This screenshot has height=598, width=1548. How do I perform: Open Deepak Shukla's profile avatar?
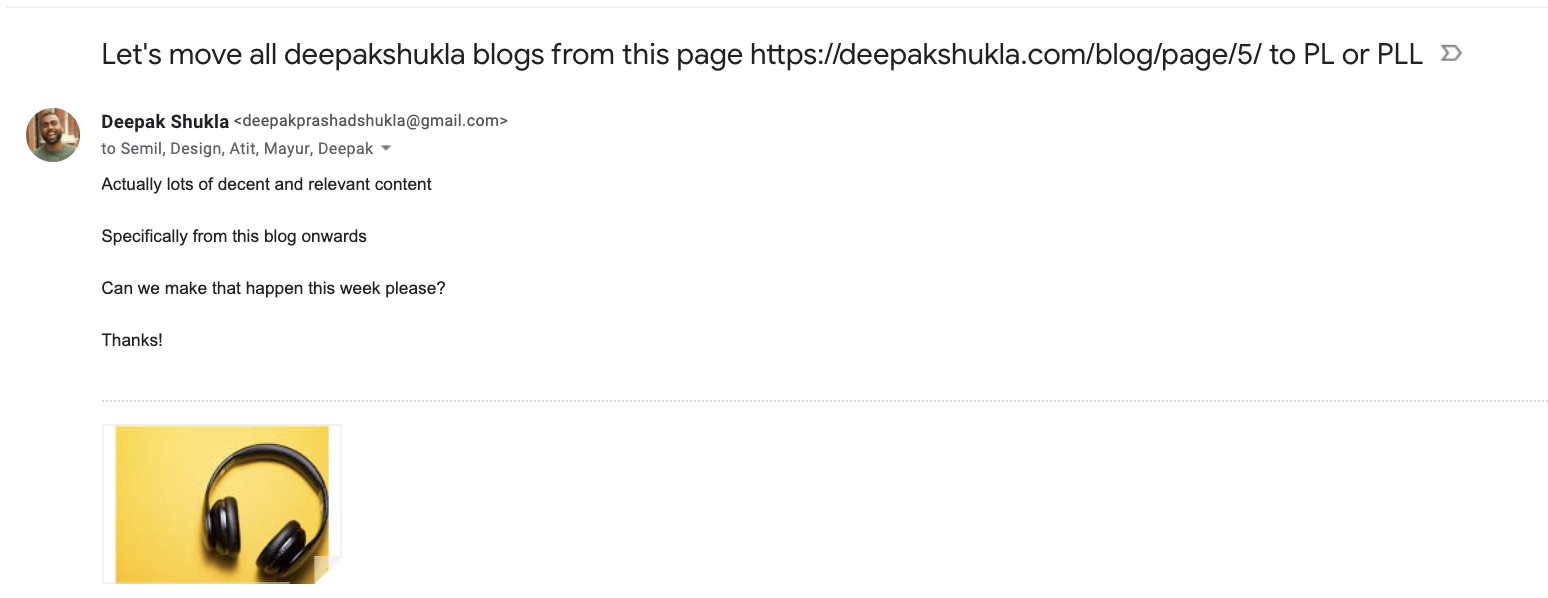(x=53, y=135)
